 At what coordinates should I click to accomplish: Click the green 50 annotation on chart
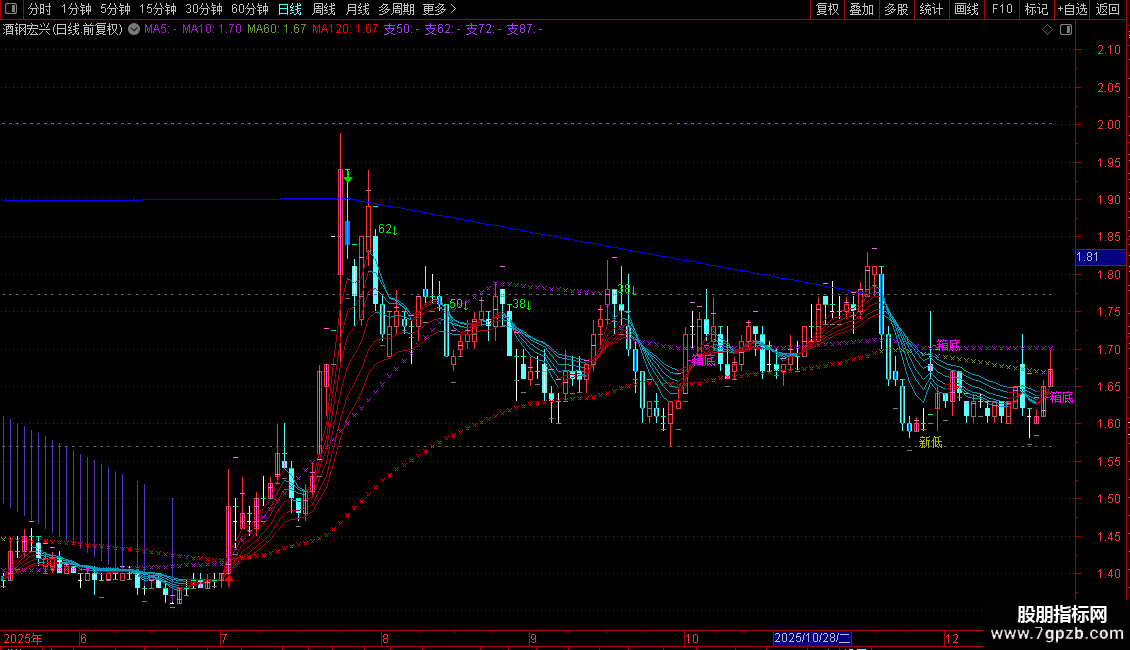pos(458,304)
